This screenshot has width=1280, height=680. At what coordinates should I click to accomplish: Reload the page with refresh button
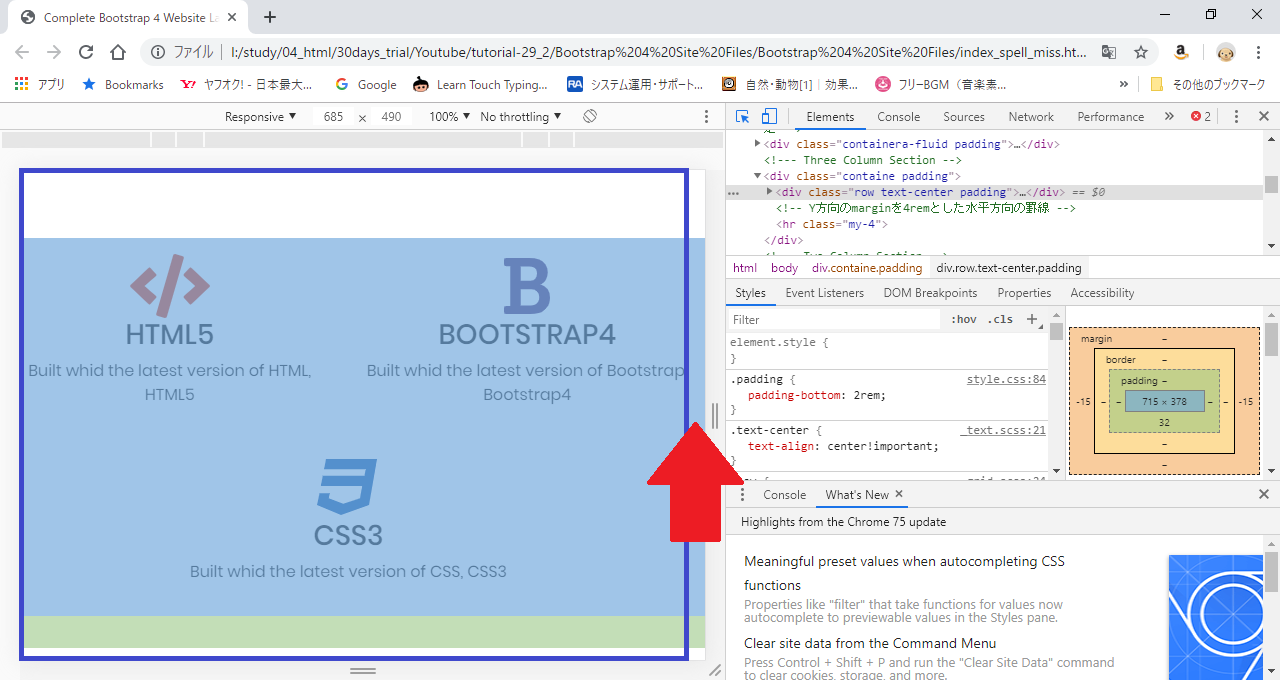click(x=86, y=52)
